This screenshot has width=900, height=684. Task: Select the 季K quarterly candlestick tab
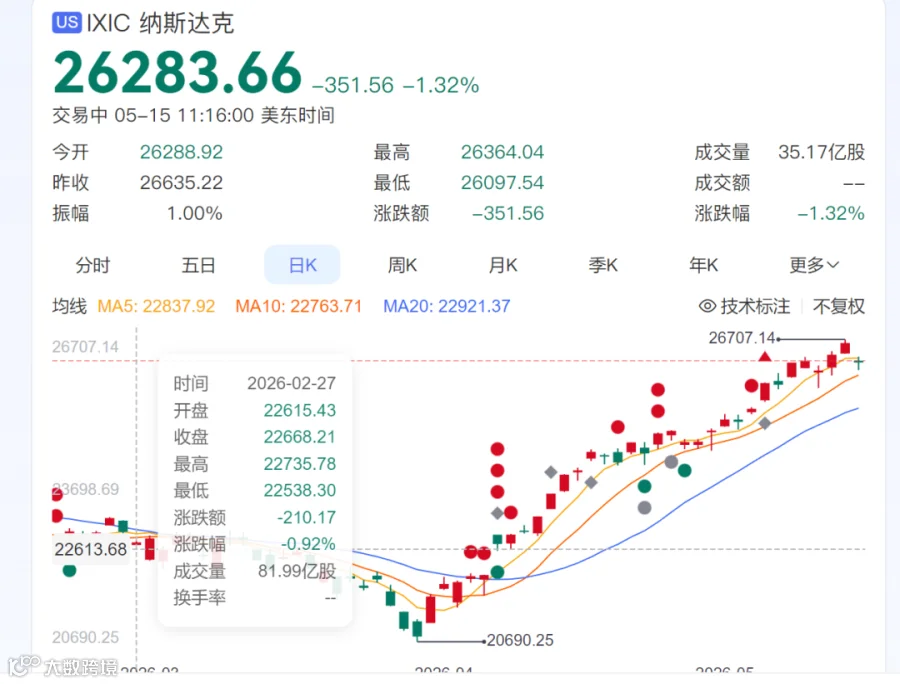[603, 265]
